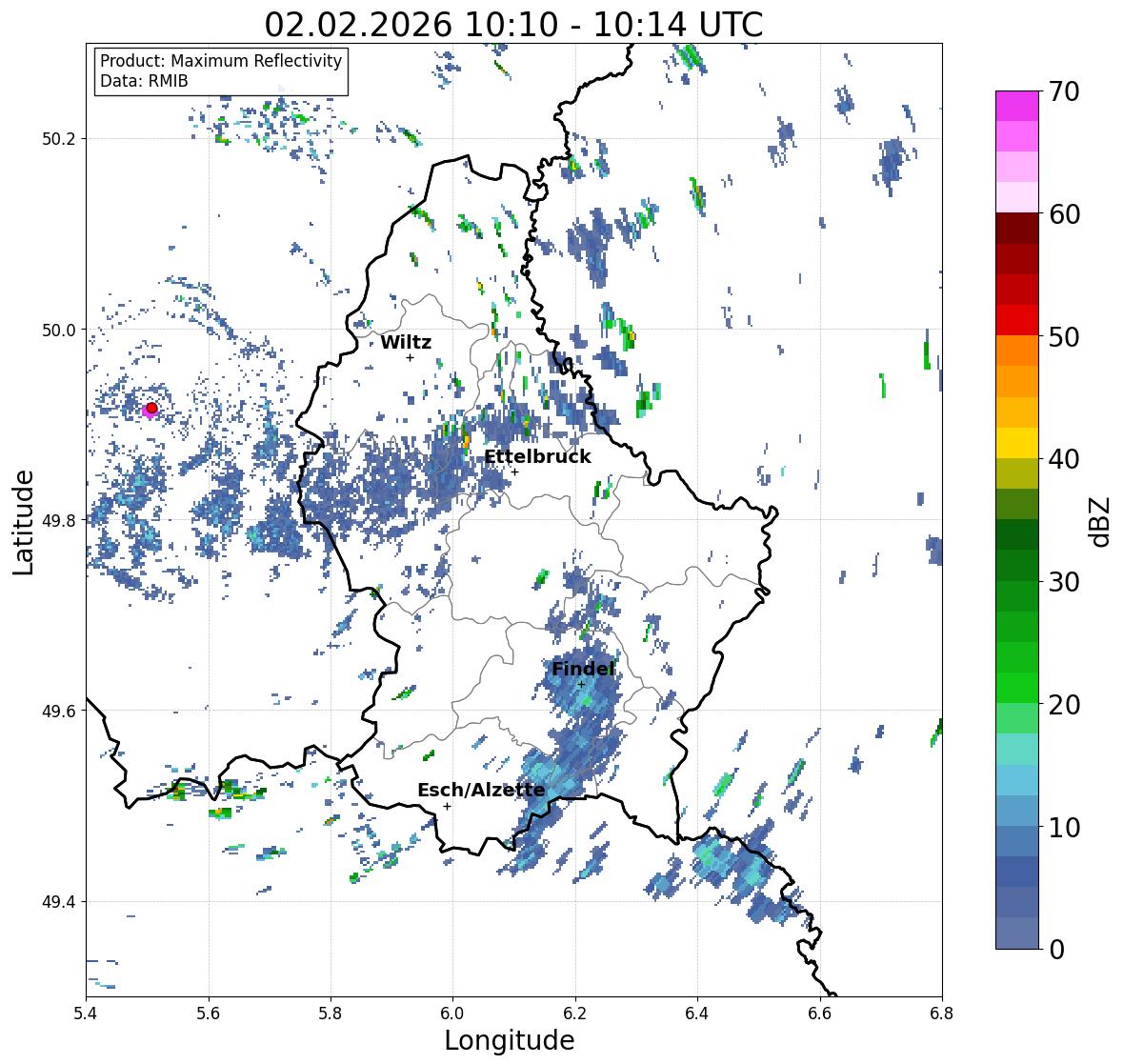Click the Wiltz city label
Screen dimensions: 1123x1064
406,342
